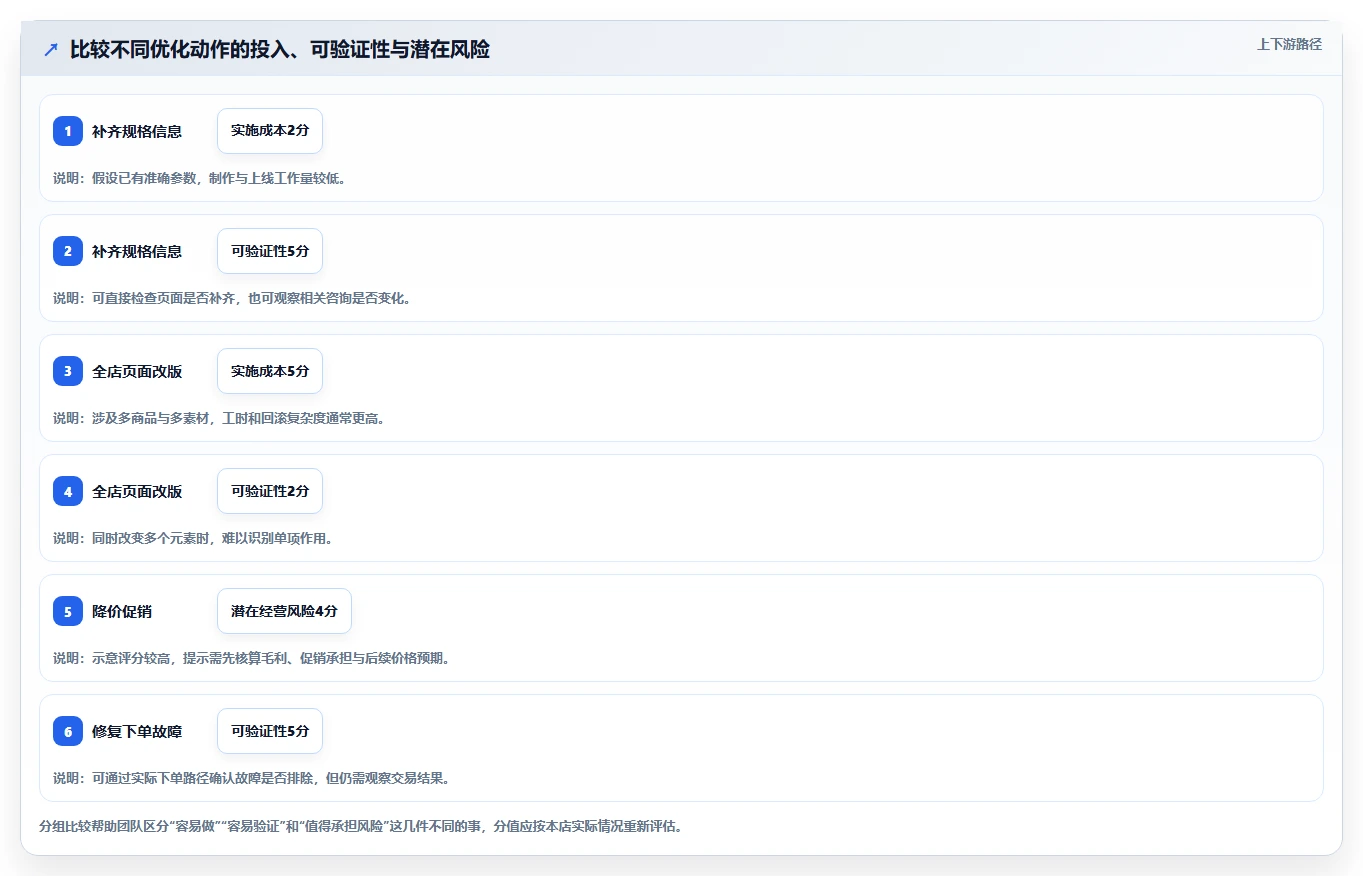
Task: Click number badge 2 for 补齐规格信息
Action: click(68, 251)
